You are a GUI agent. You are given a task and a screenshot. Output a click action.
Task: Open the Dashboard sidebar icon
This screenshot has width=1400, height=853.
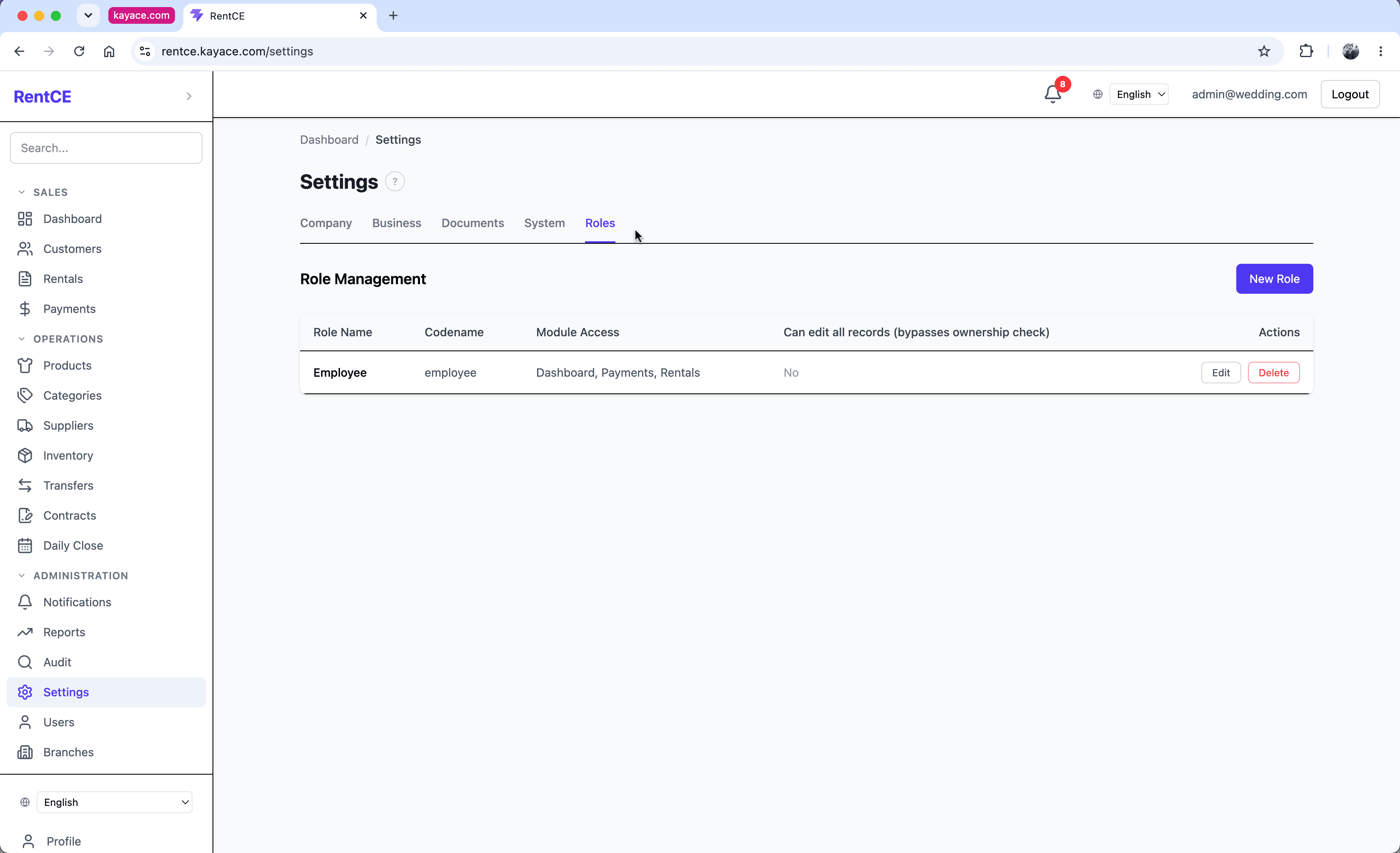[25, 219]
